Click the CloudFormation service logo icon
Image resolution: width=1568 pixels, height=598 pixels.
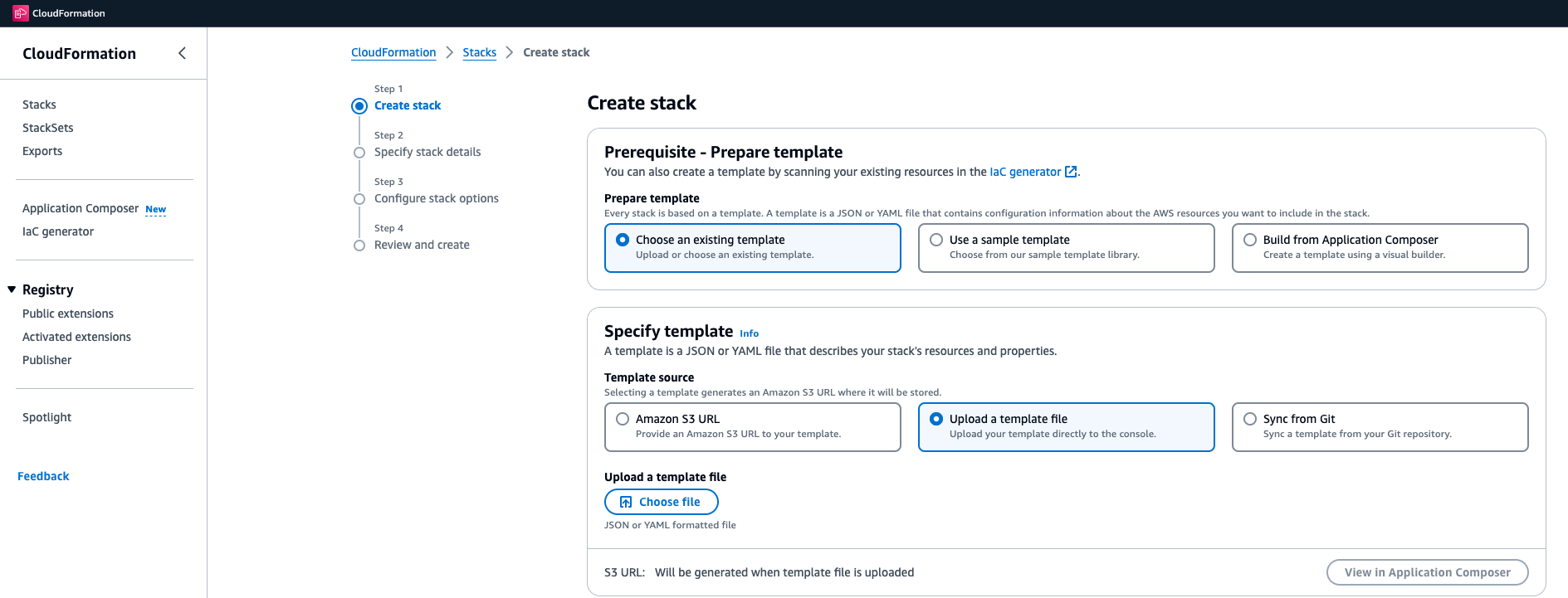pyautogui.click(x=21, y=13)
